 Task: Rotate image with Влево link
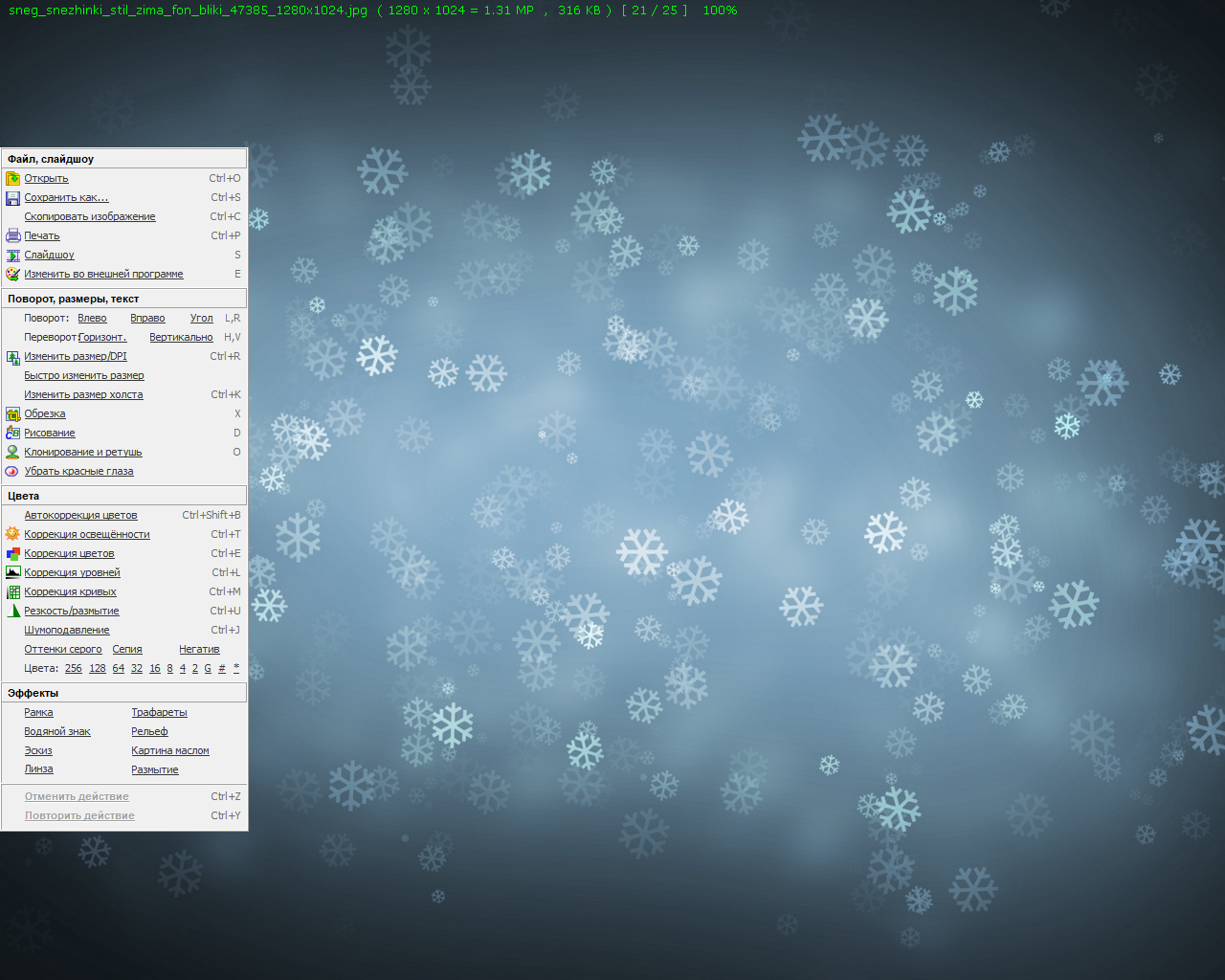[x=92, y=319]
